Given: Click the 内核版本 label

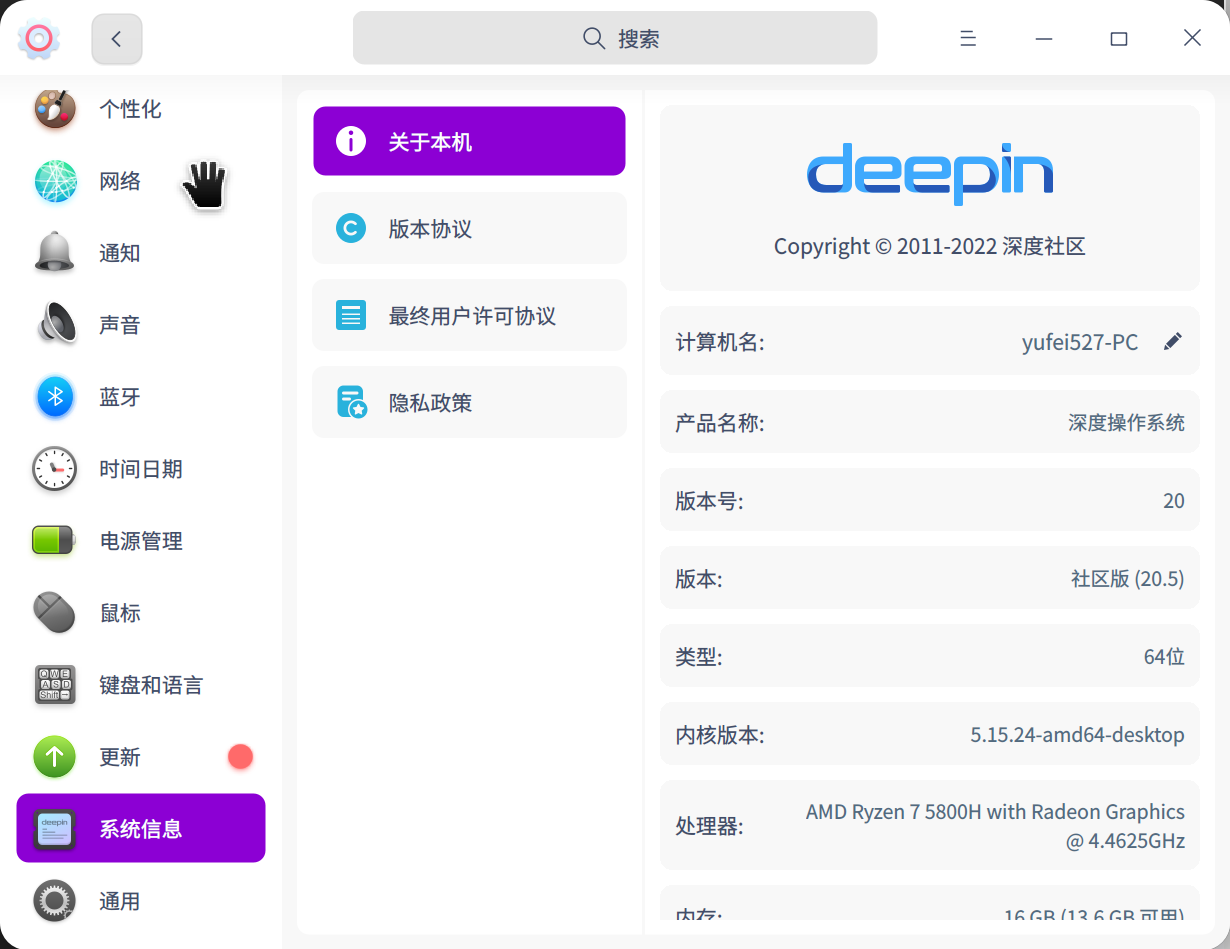Looking at the screenshot, I should coord(720,735).
